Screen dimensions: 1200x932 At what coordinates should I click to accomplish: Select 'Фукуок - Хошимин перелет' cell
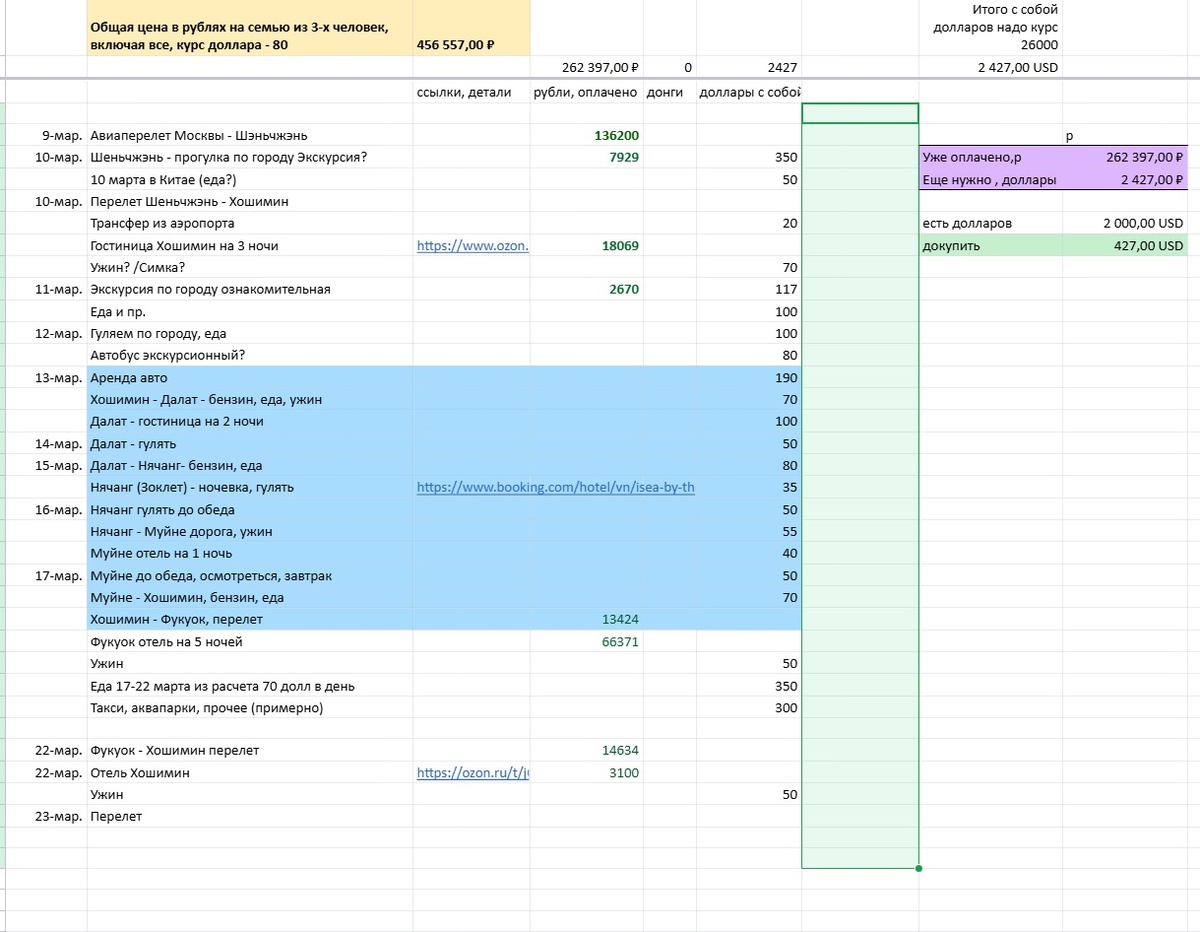point(250,751)
